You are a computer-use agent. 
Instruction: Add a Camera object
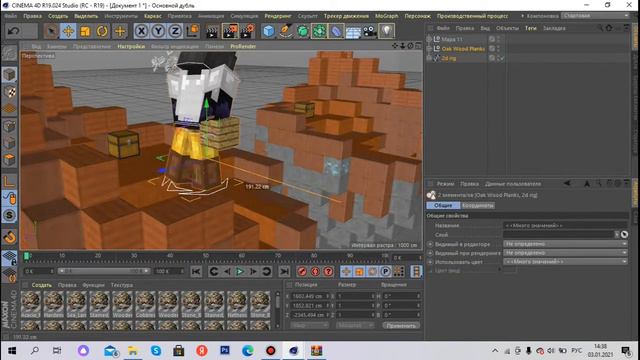coord(370,31)
